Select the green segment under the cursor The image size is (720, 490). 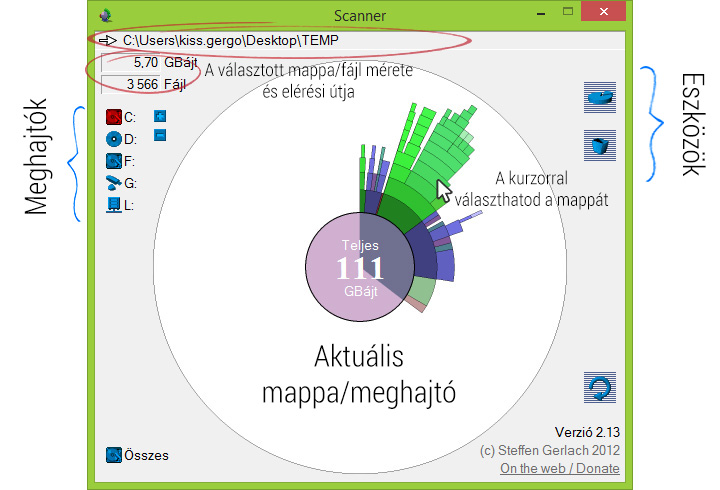pyautogui.click(x=425, y=180)
